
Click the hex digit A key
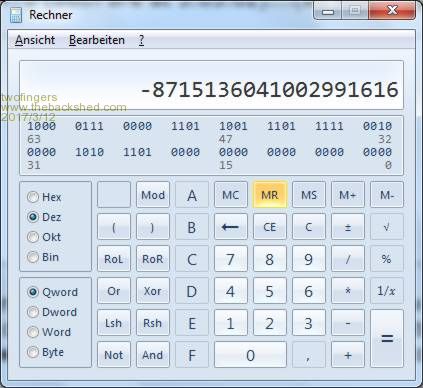coord(192,195)
